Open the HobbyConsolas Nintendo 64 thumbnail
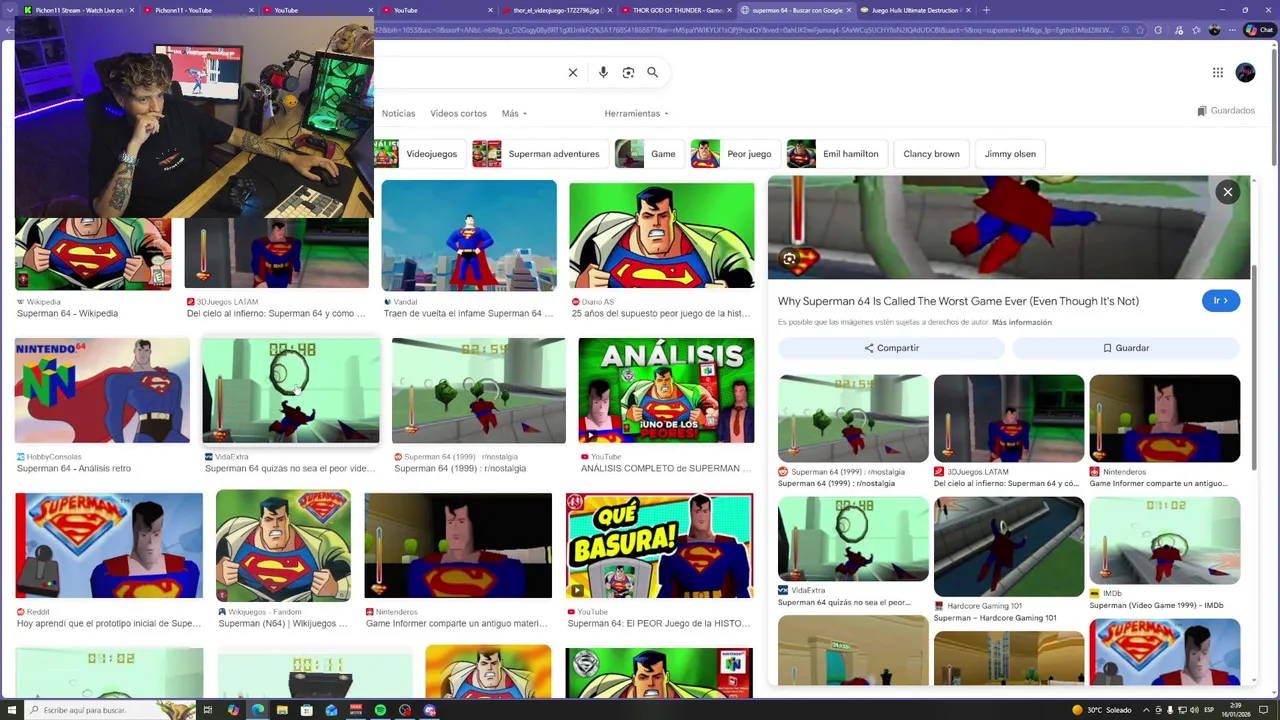1280x720 pixels. [102, 390]
